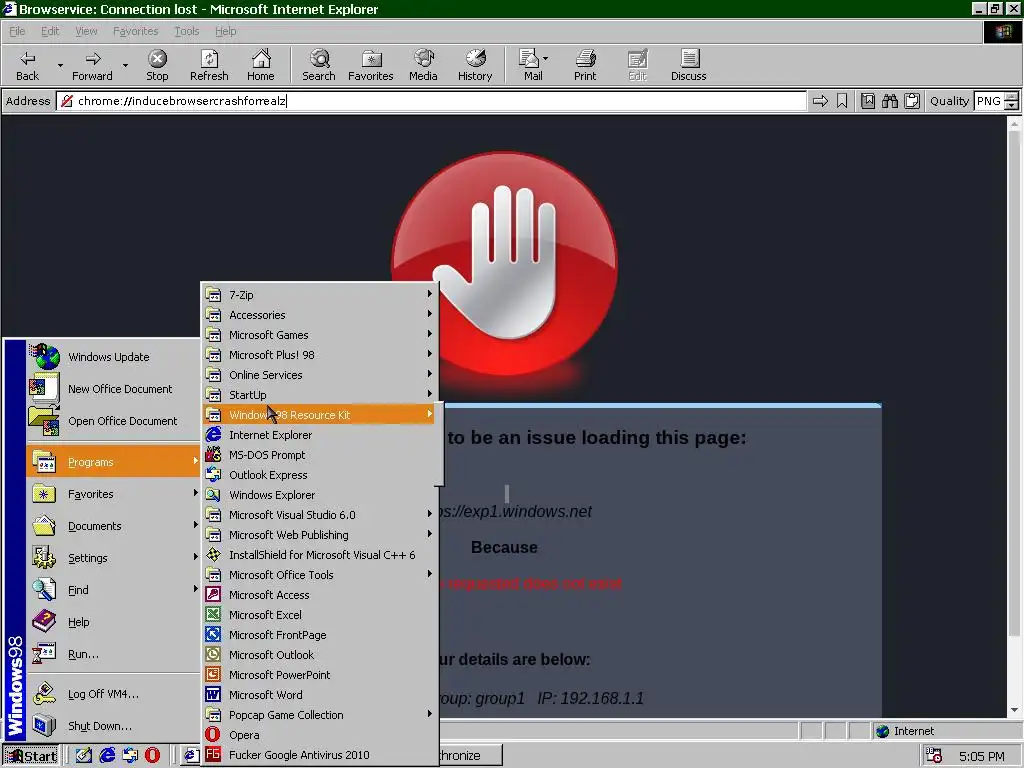Stop page loading with the Stop button
This screenshot has width=1024, height=768.
point(157,65)
